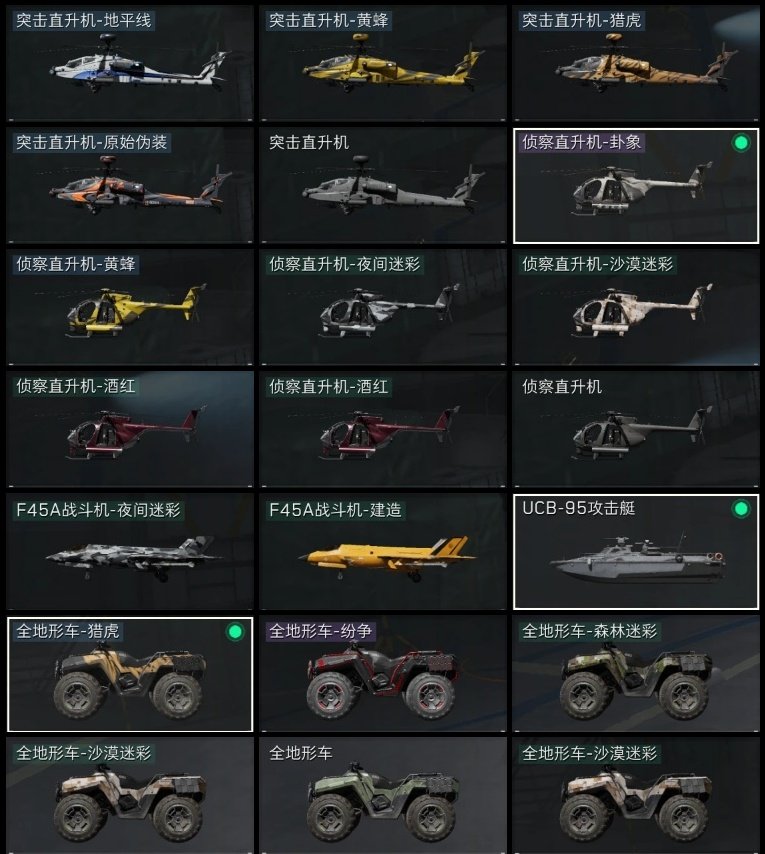Choose the default gray 突击直升机 card
Screen dimensions: 765x854
[x=383, y=186]
